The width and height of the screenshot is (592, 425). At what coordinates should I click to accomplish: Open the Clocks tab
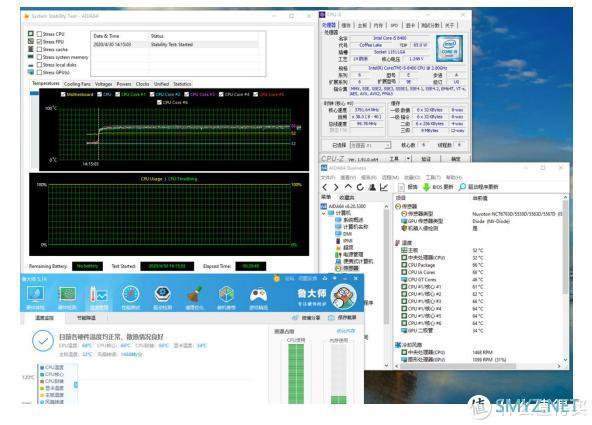click(x=143, y=84)
